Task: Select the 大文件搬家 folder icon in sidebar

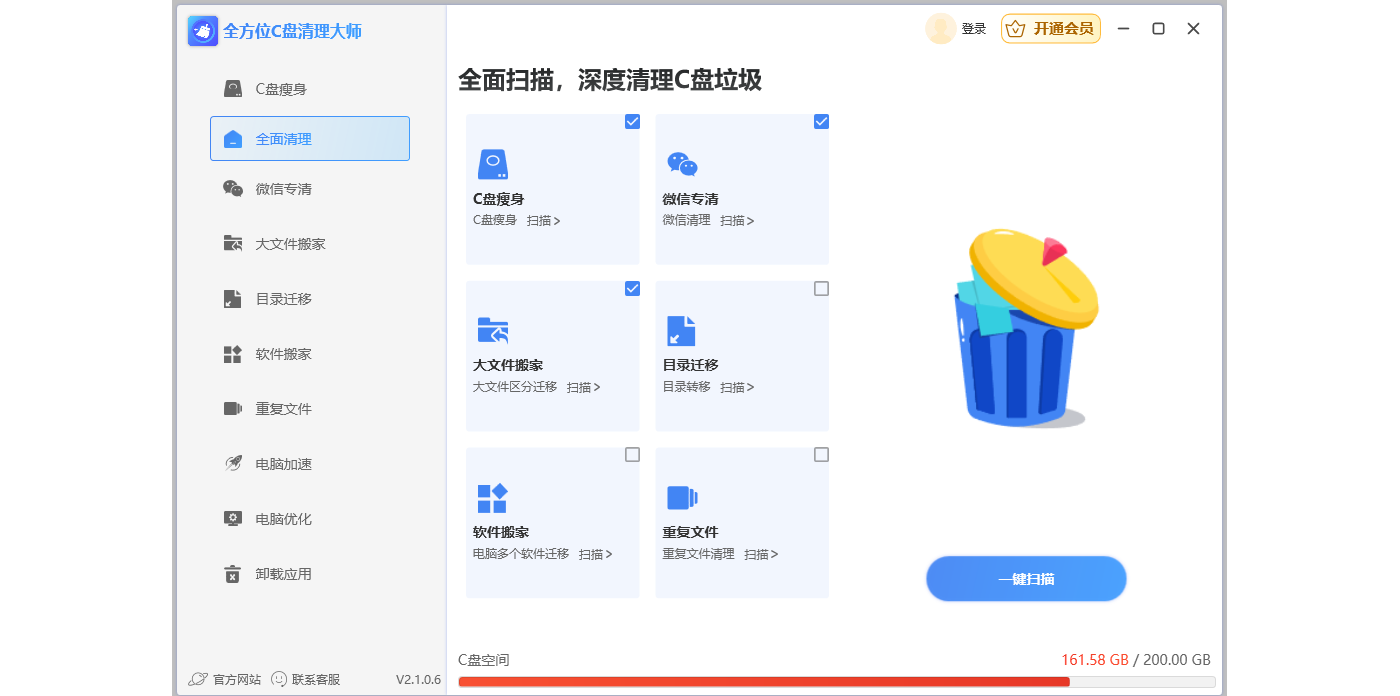Action: pyautogui.click(x=233, y=244)
